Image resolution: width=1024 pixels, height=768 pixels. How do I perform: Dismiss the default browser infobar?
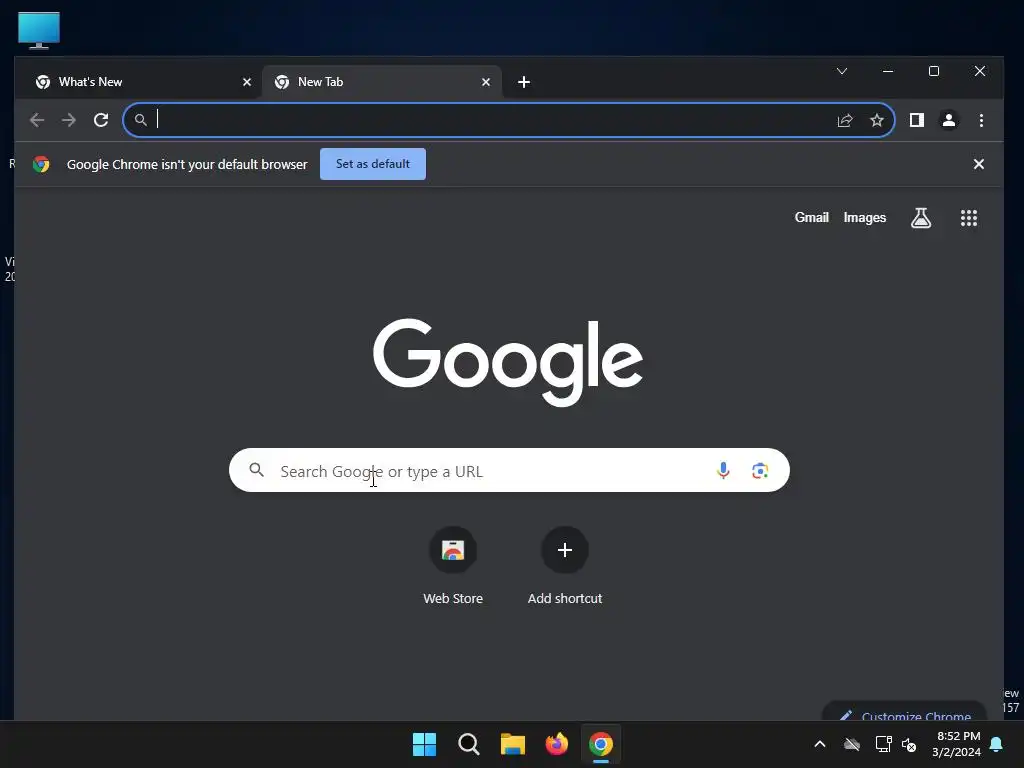(978, 164)
